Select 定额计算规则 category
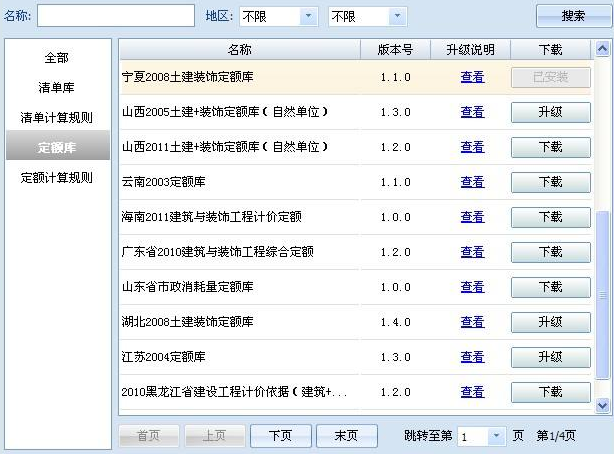 (x=57, y=177)
